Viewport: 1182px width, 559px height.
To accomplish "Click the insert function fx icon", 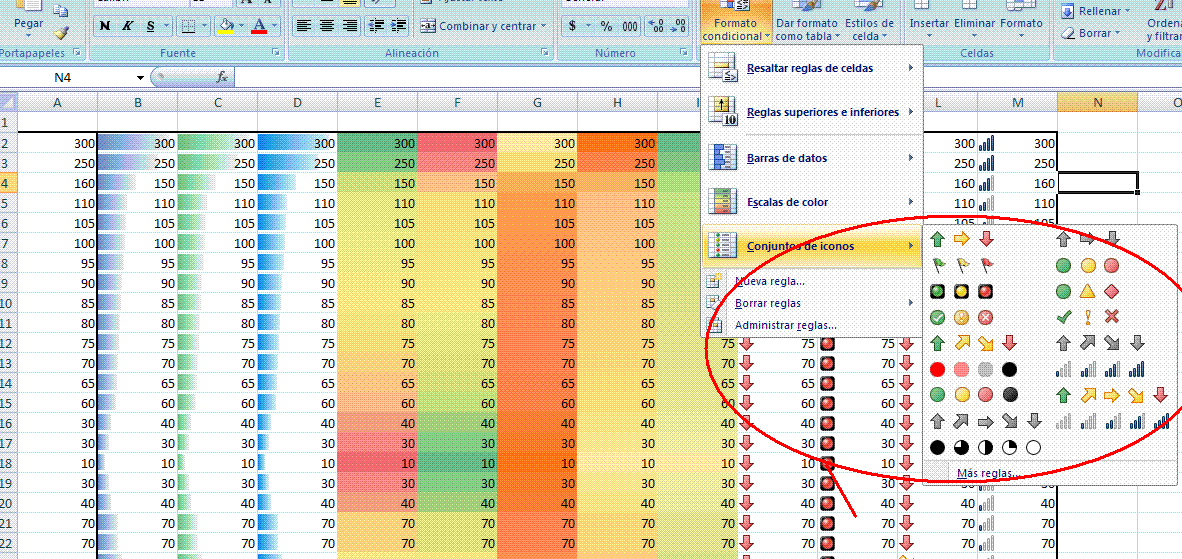I will pos(222,77).
